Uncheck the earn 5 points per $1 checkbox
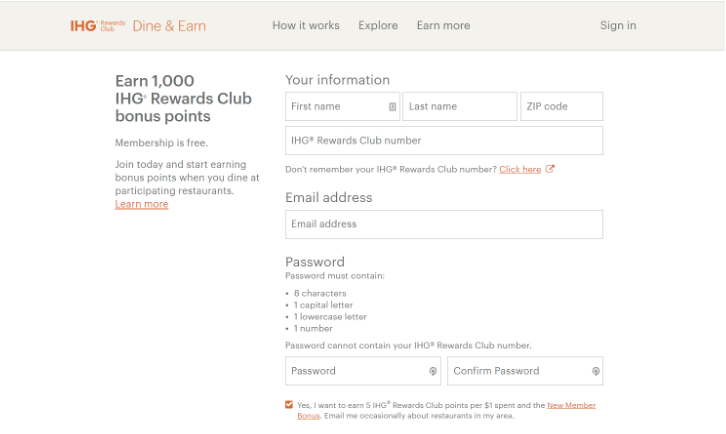Viewport: 726px width, 434px height. point(289,404)
